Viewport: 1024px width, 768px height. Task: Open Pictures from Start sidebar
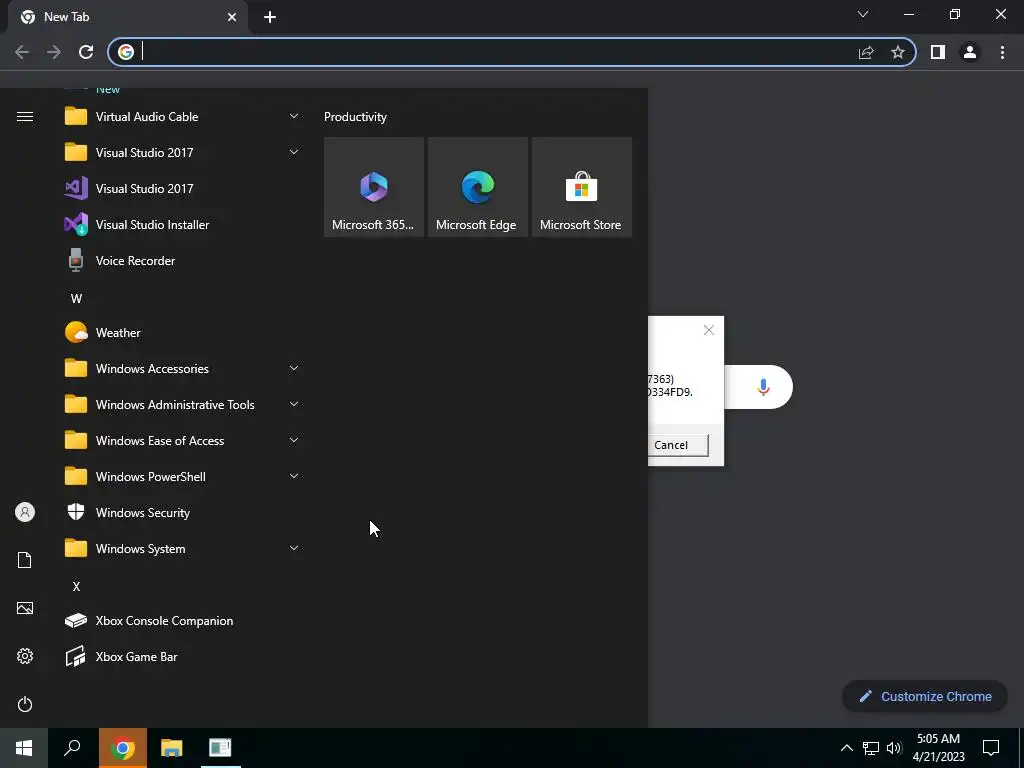25,608
